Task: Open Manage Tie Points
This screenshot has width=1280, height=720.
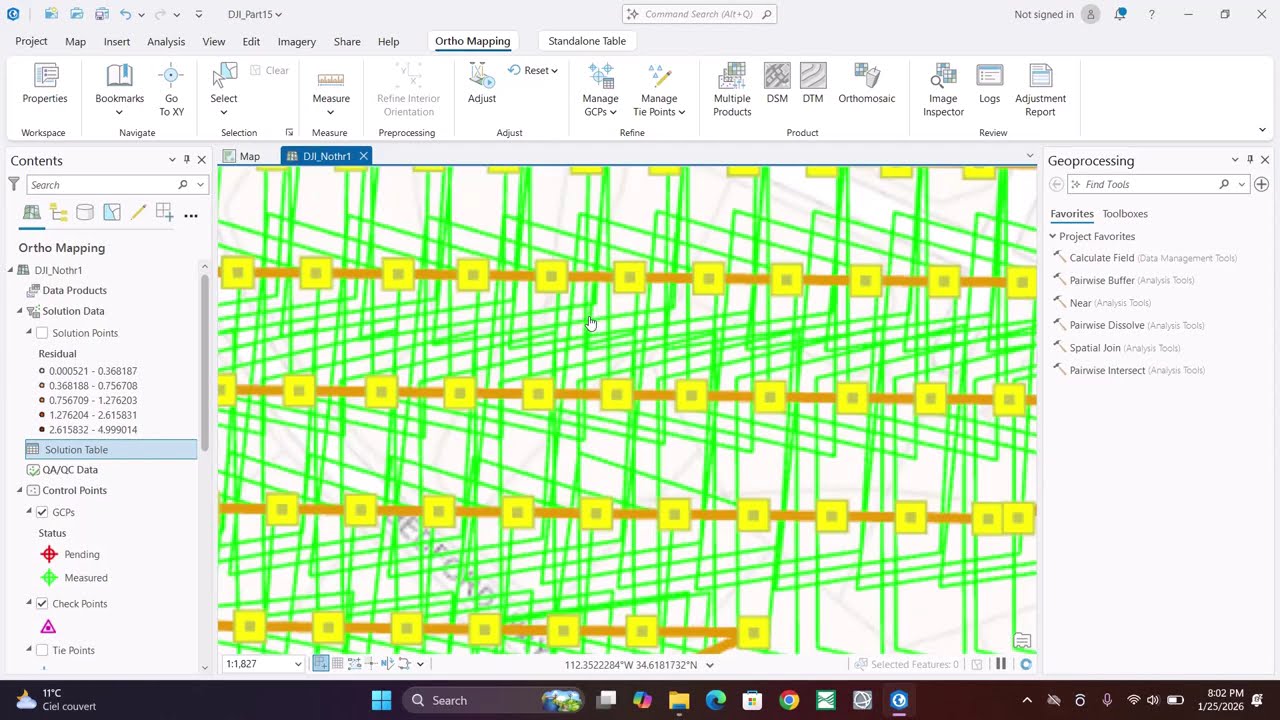Action: tap(659, 90)
